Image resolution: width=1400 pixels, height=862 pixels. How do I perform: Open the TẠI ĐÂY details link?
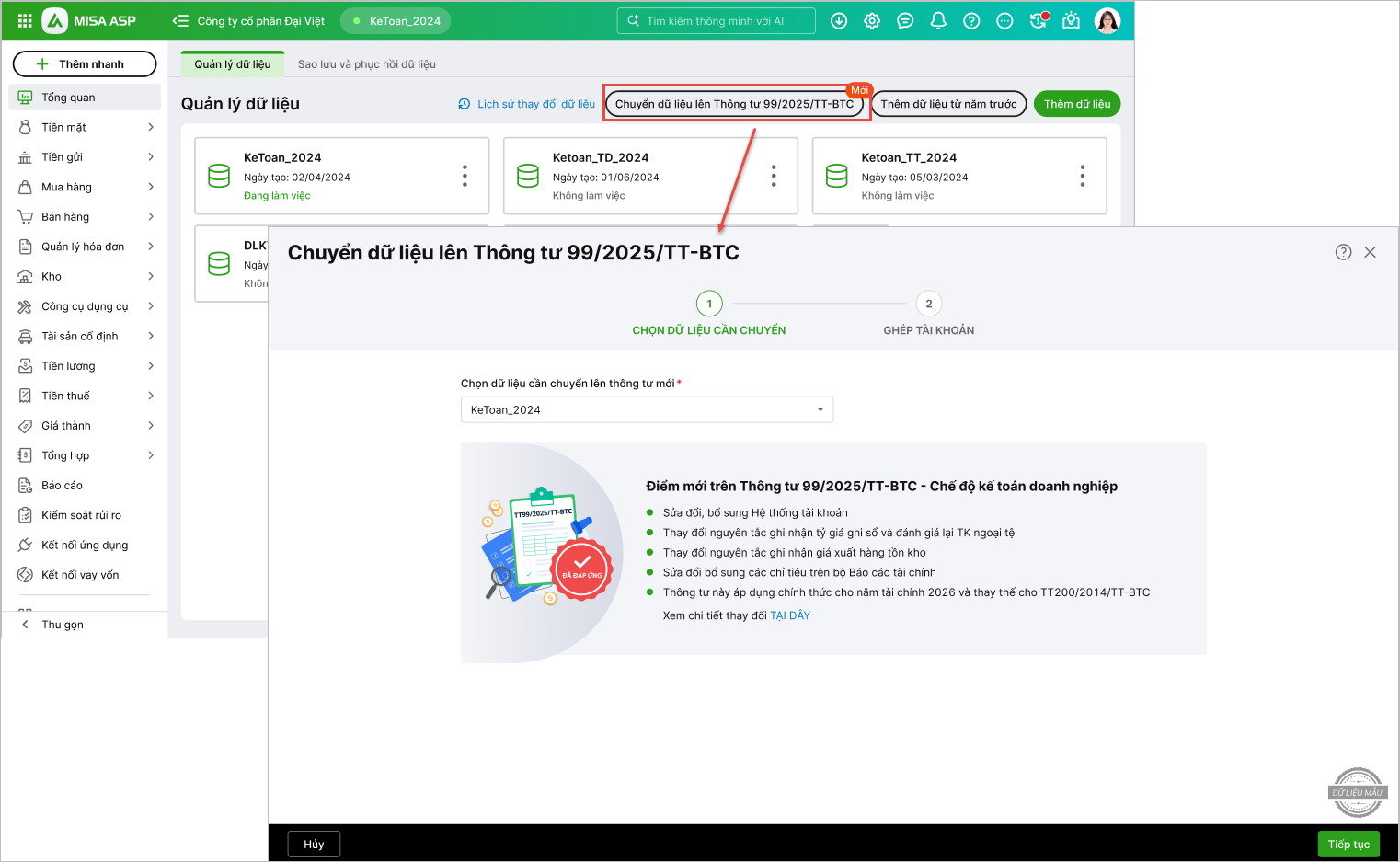pos(789,615)
